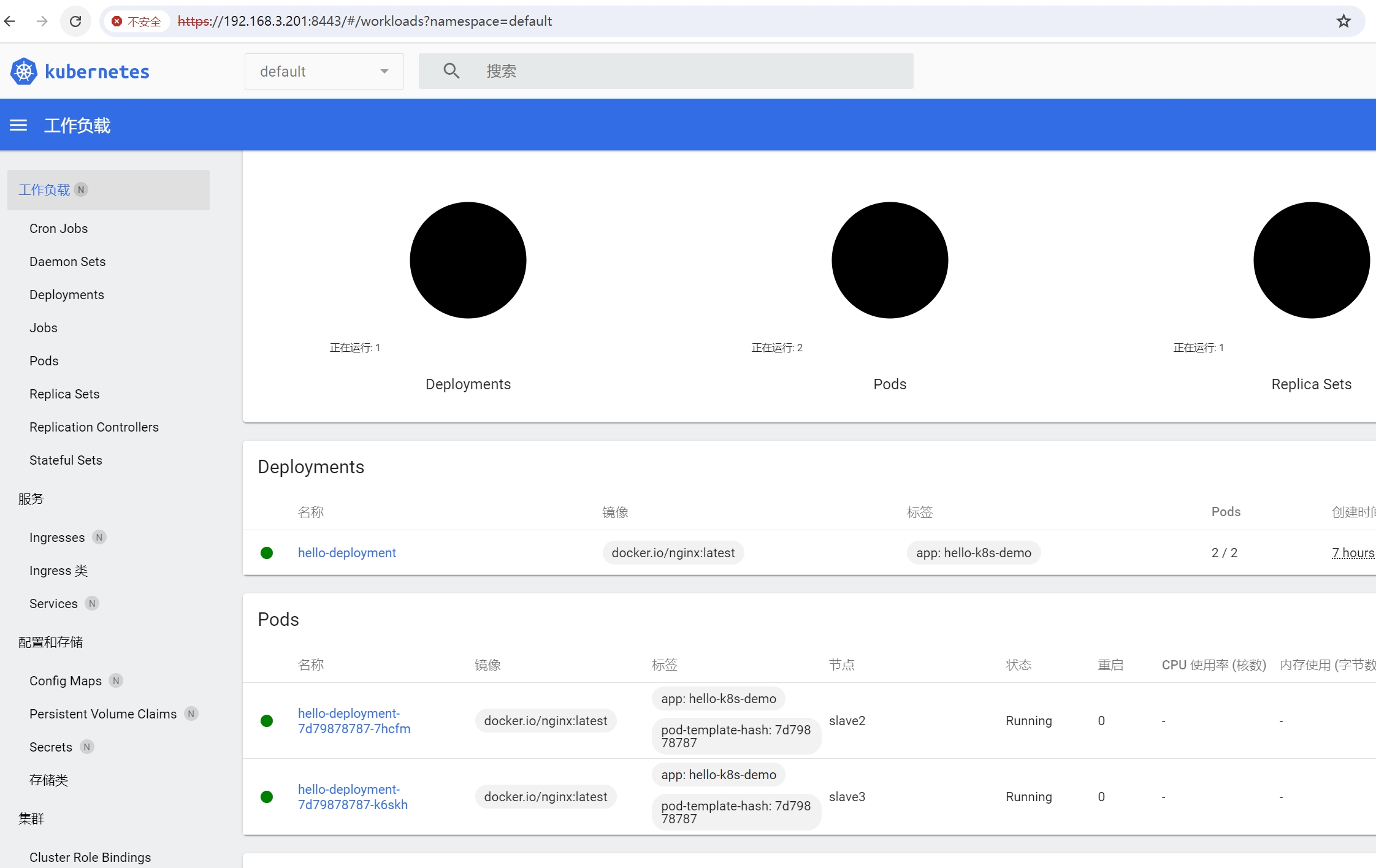Click status dot of pod 7d79878787-k6skh
This screenshot has height=868, width=1376.
point(267,797)
